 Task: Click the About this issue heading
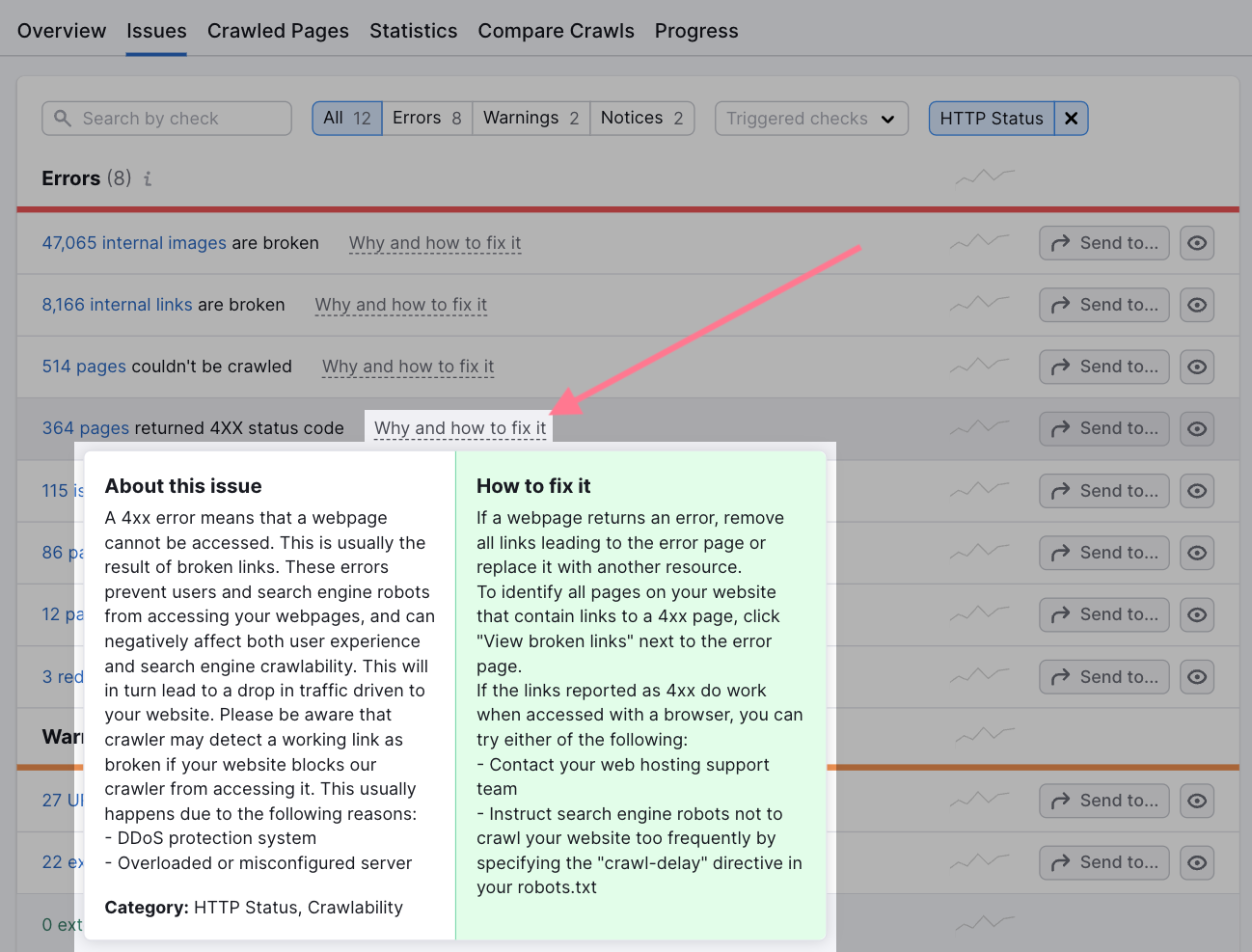(x=183, y=486)
